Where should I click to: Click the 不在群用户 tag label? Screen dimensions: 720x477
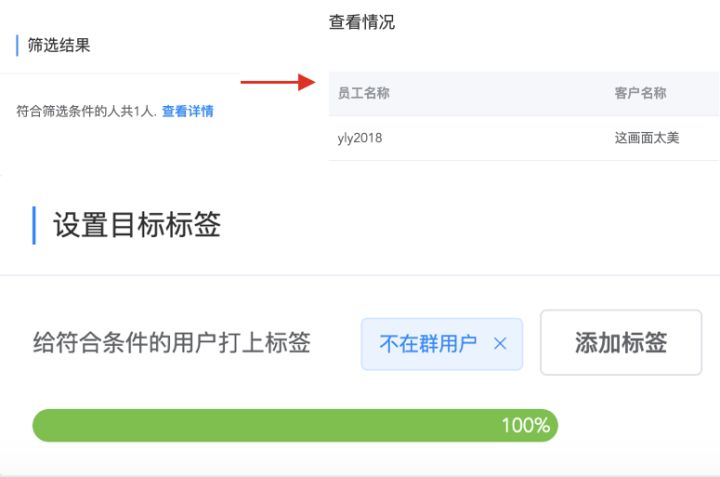pyautogui.click(x=428, y=344)
